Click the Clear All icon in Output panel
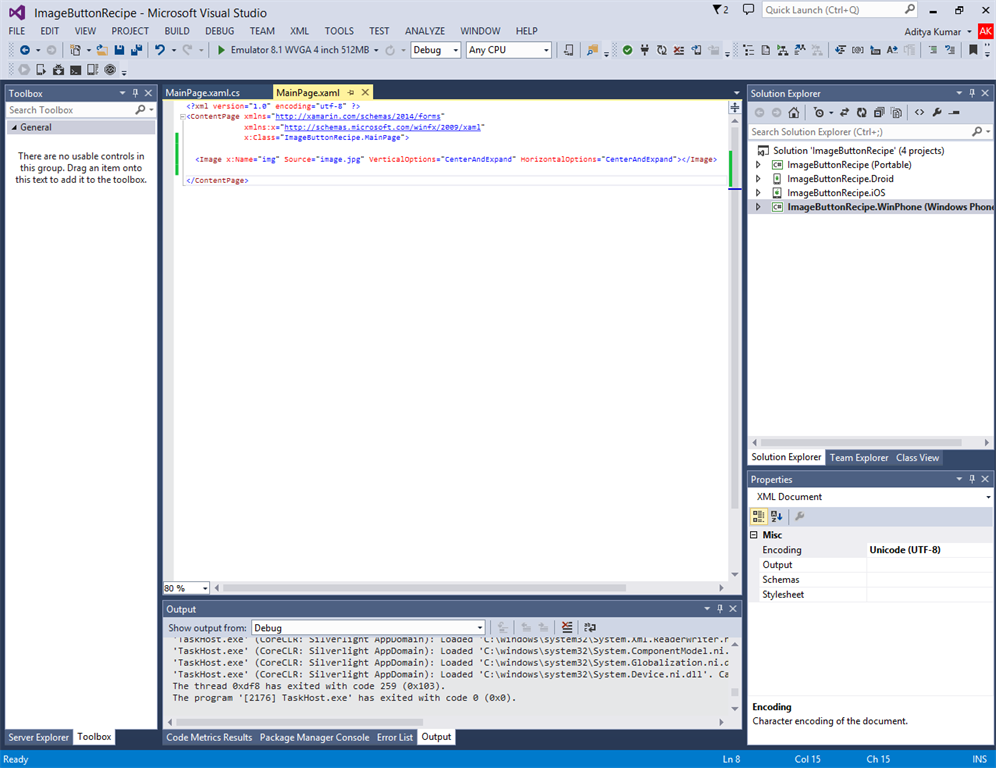The width and height of the screenshot is (996, 768). [567, 628]
